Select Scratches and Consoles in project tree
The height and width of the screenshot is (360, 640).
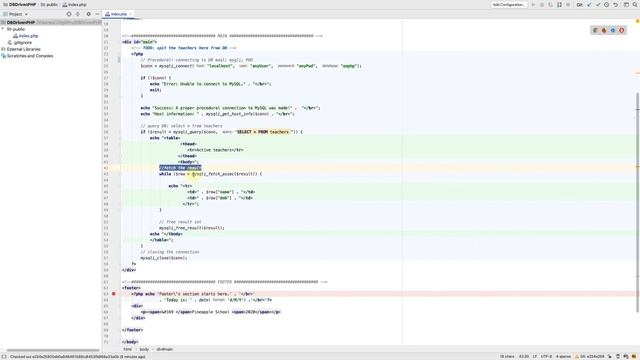(29, 56)
